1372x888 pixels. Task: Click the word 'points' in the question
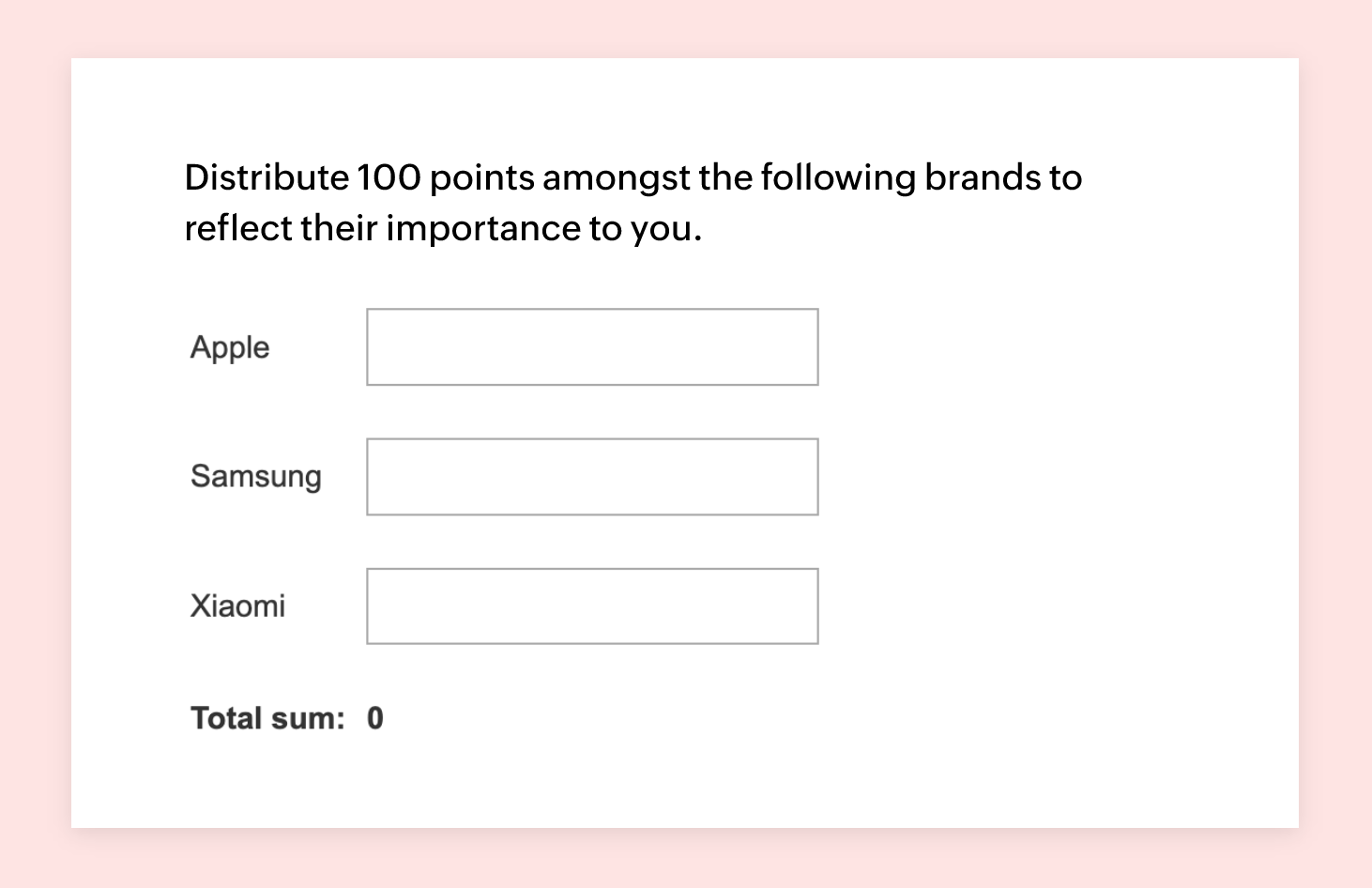481,177
